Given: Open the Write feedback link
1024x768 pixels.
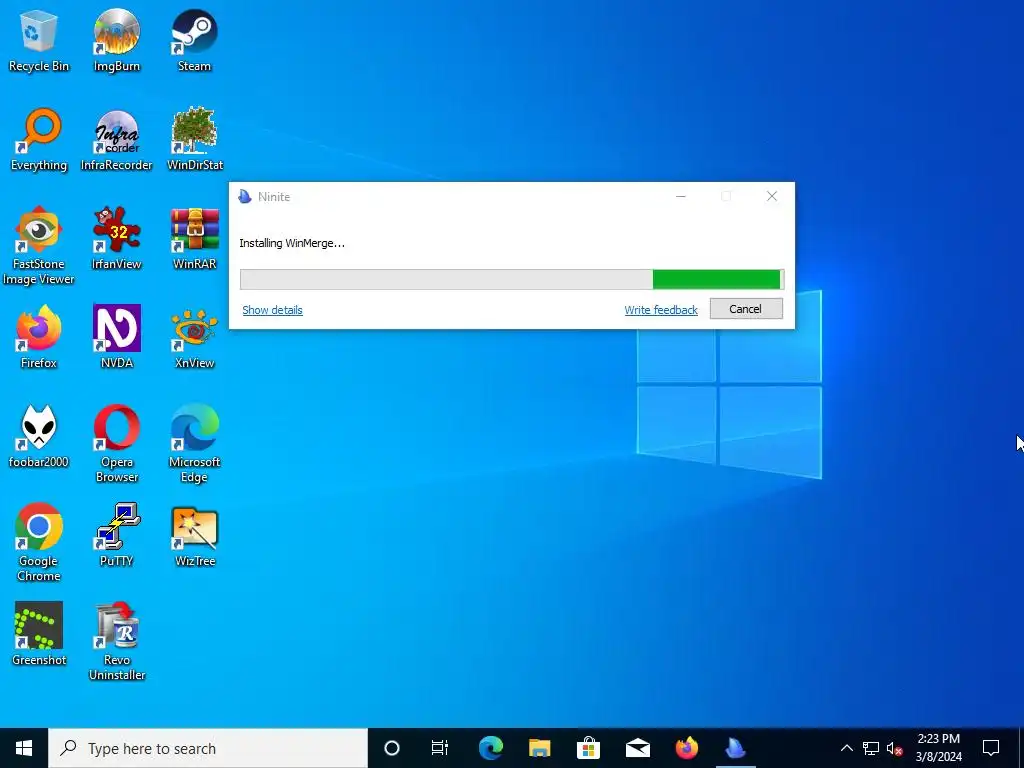Looking at the screenshot, I should pyautogui.click(x=661, y=310).
